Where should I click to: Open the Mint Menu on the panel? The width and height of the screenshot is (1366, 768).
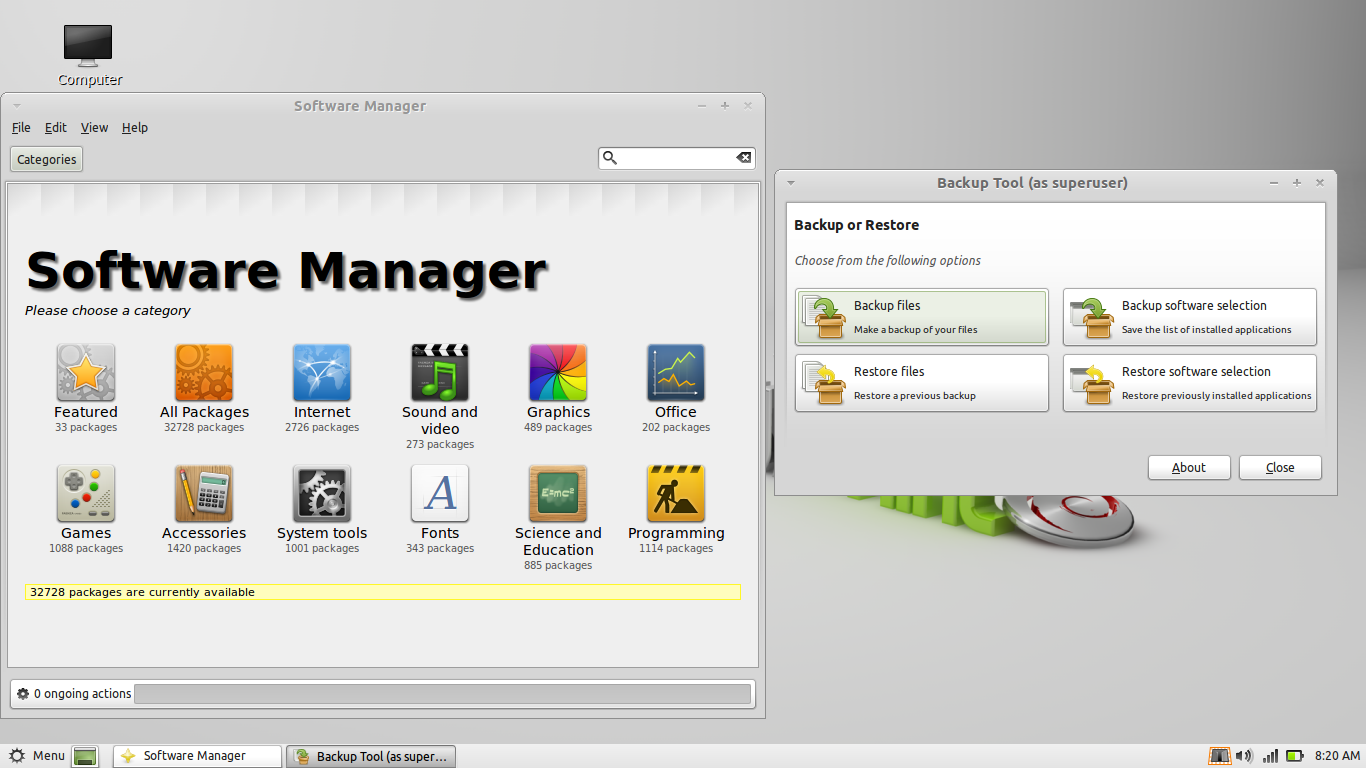[x=37, y=756]
